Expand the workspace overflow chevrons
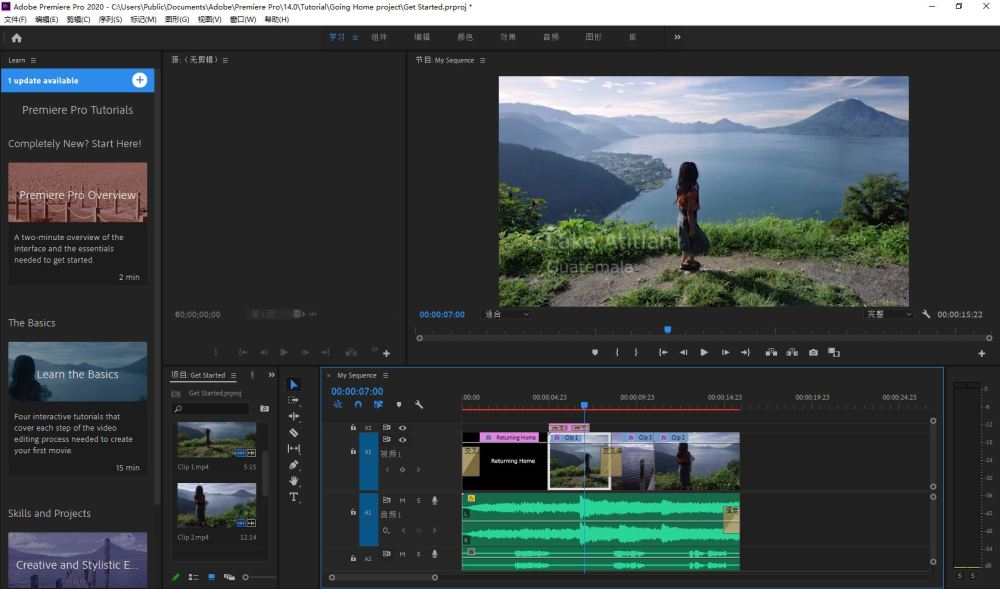The image size is (1000, 589). click(x=677, y=37)
